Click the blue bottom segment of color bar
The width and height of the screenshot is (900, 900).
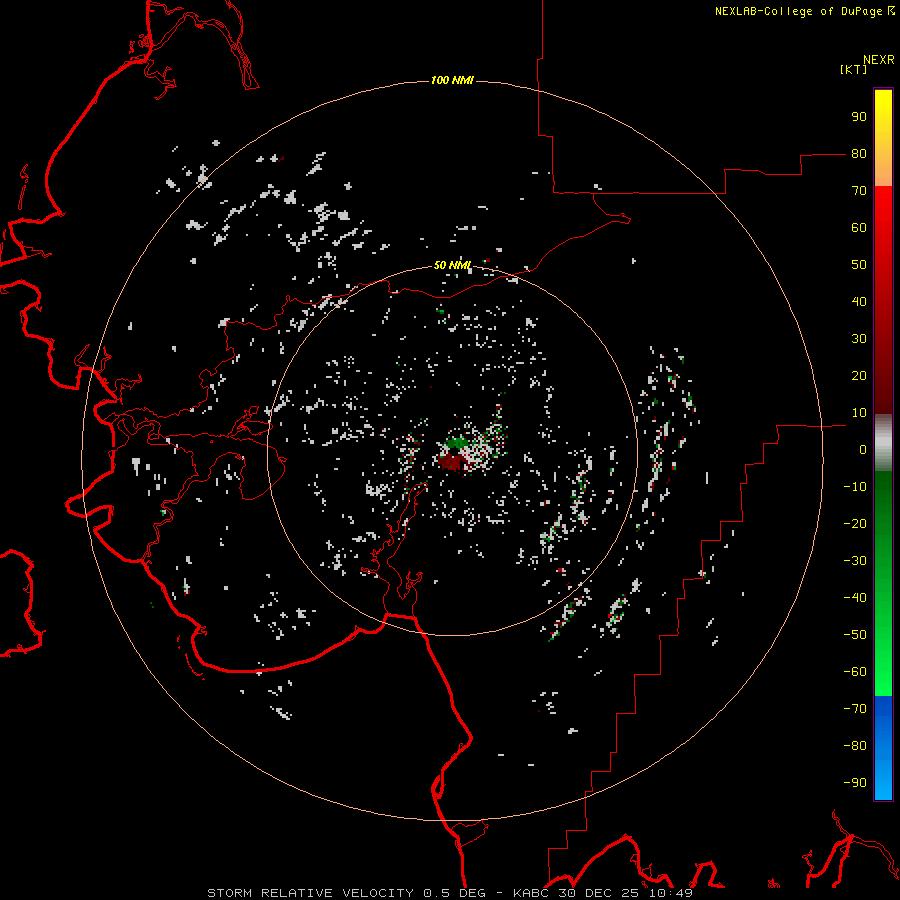(883, 748)
